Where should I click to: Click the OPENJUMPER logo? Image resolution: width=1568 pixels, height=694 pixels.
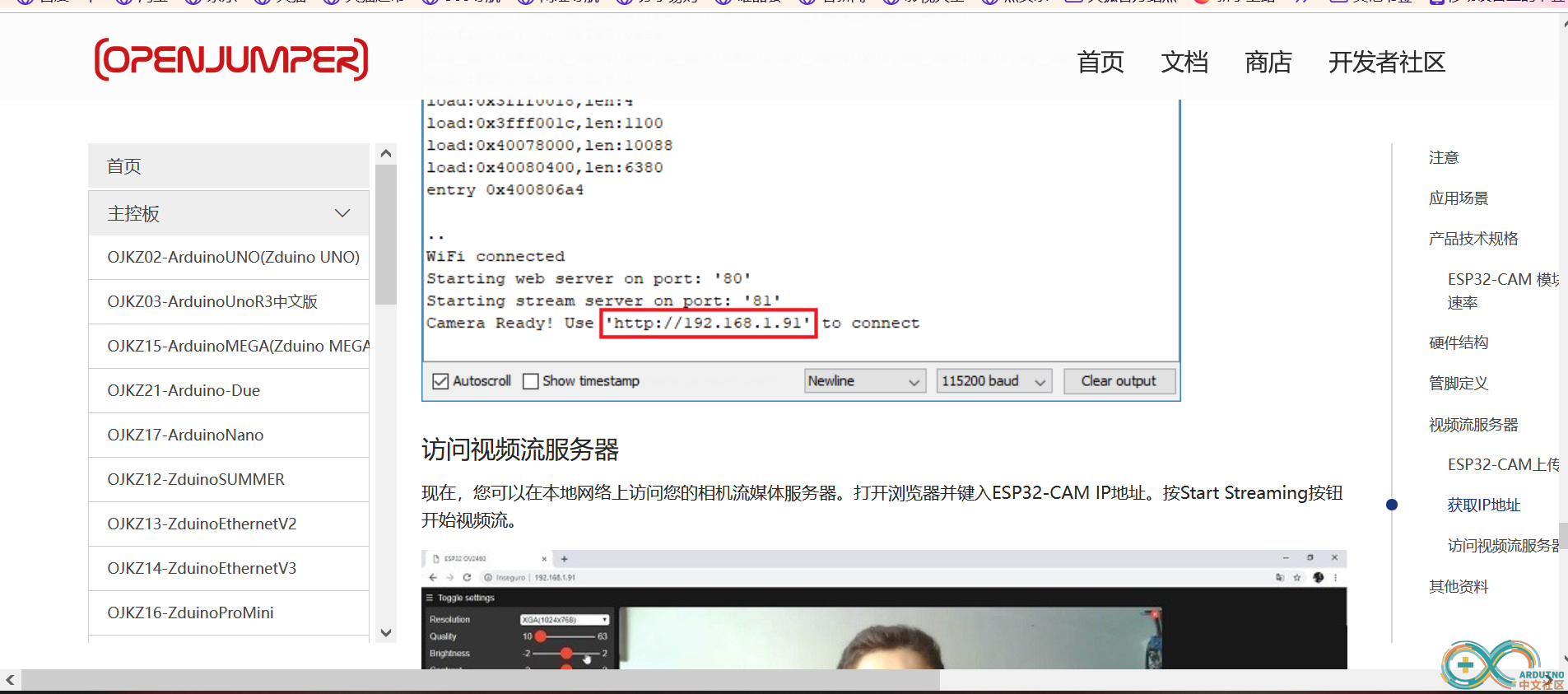click(x=231, y=59)
